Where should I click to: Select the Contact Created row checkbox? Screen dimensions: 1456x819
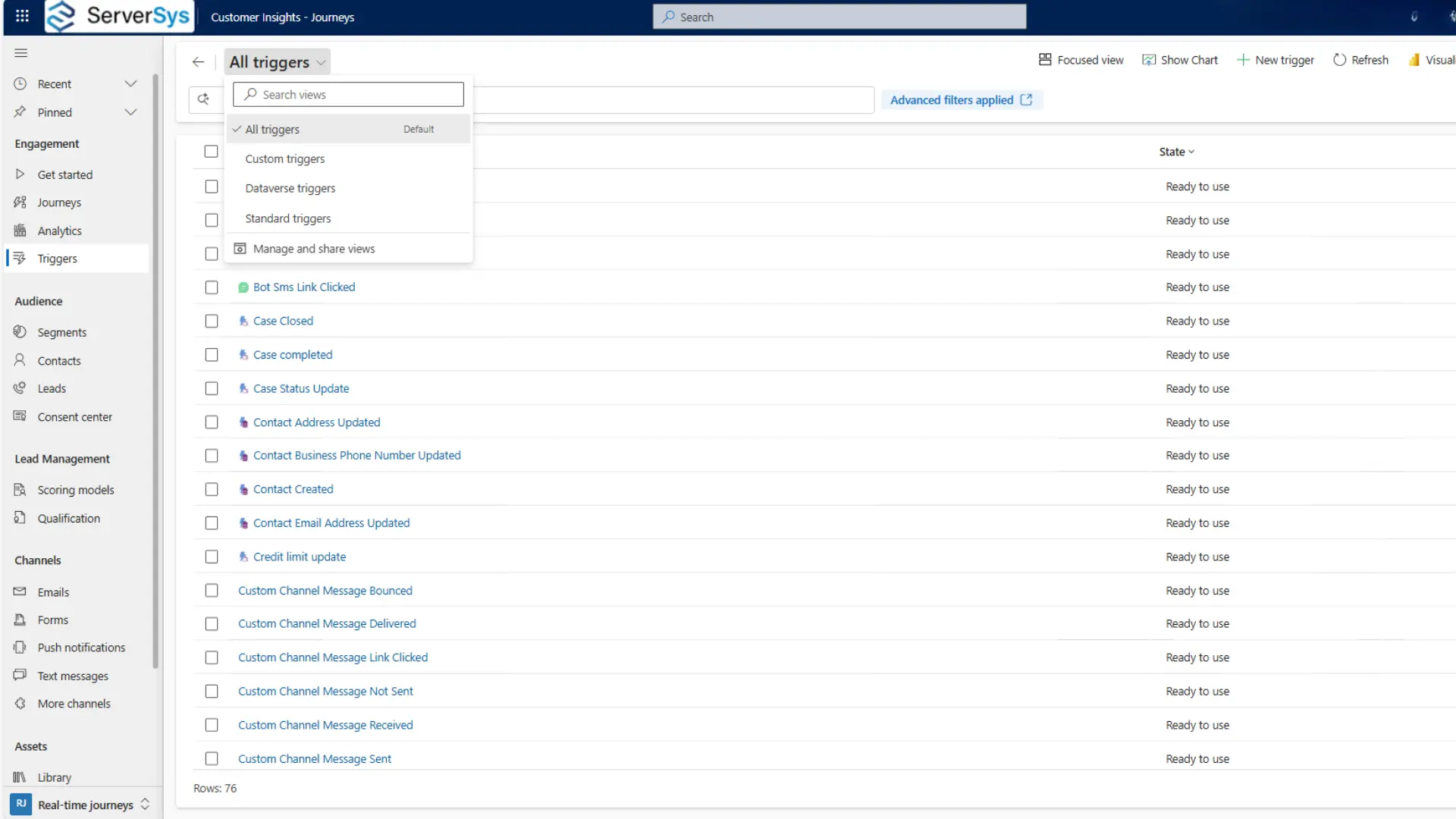tap(212, 489)
